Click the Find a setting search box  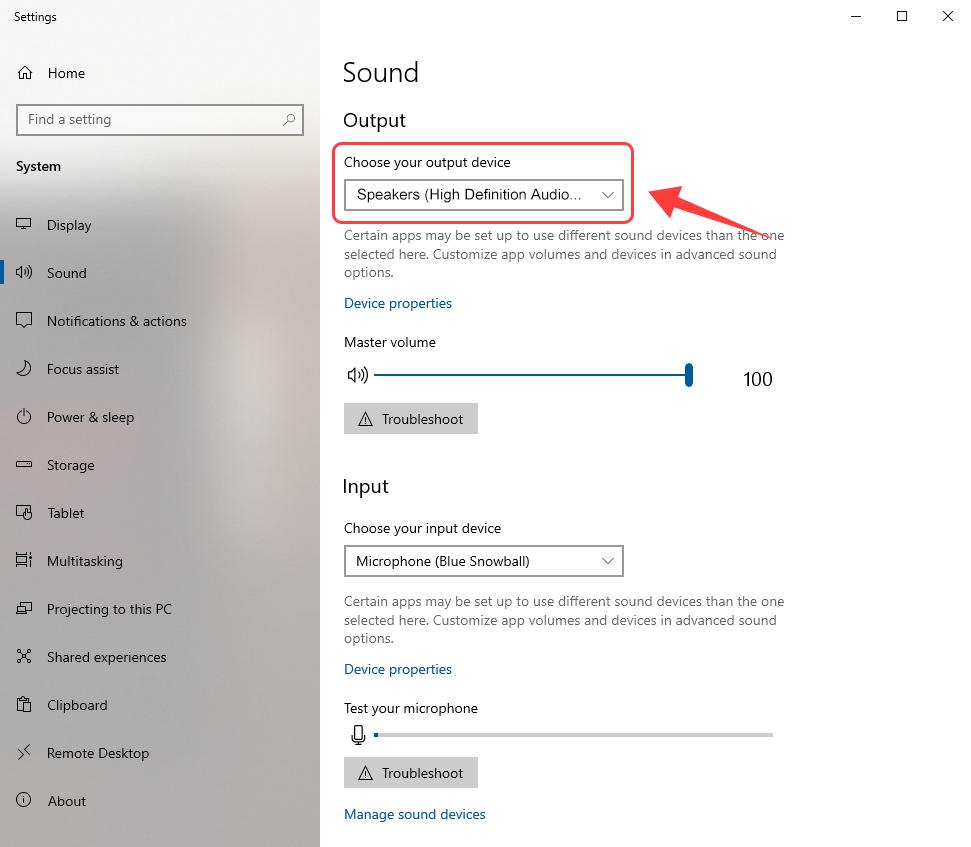(x=160, y=120)
